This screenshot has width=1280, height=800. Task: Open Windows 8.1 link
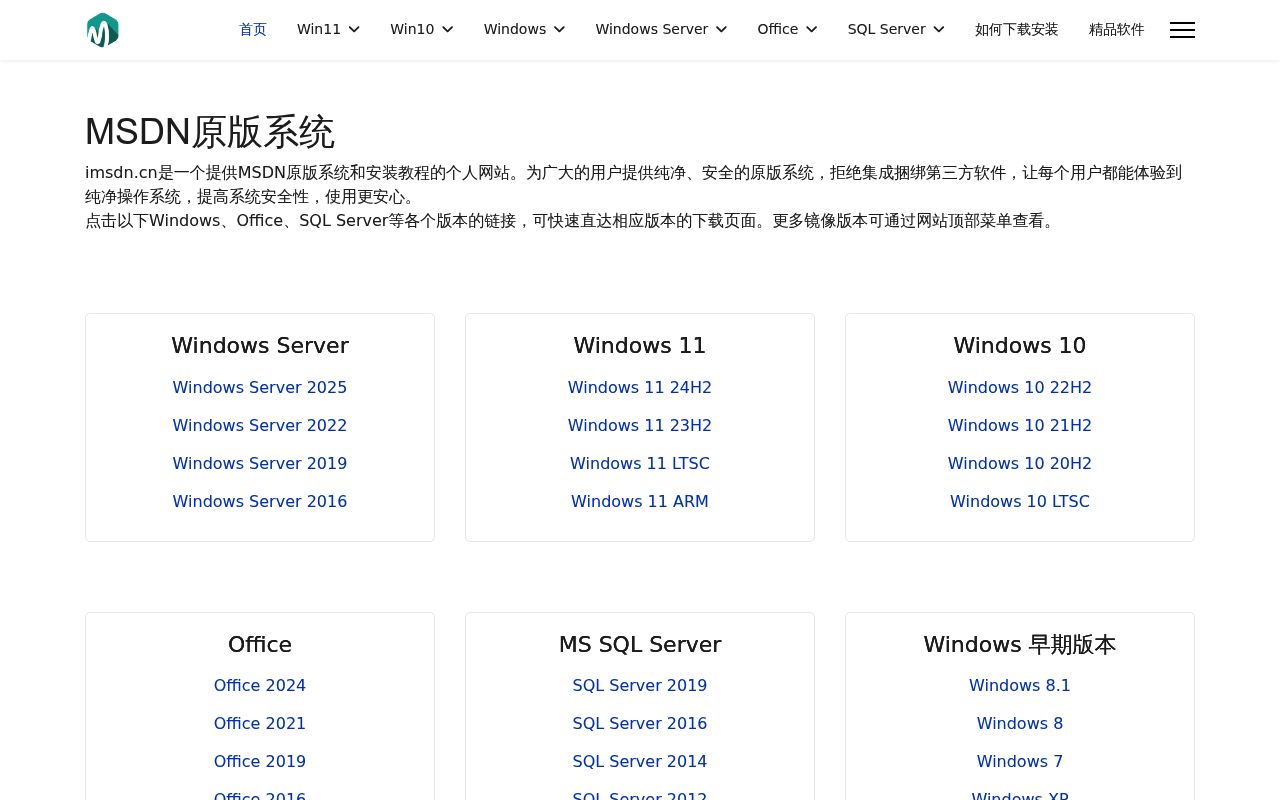pyautogui.click(x=1020, y=686)
